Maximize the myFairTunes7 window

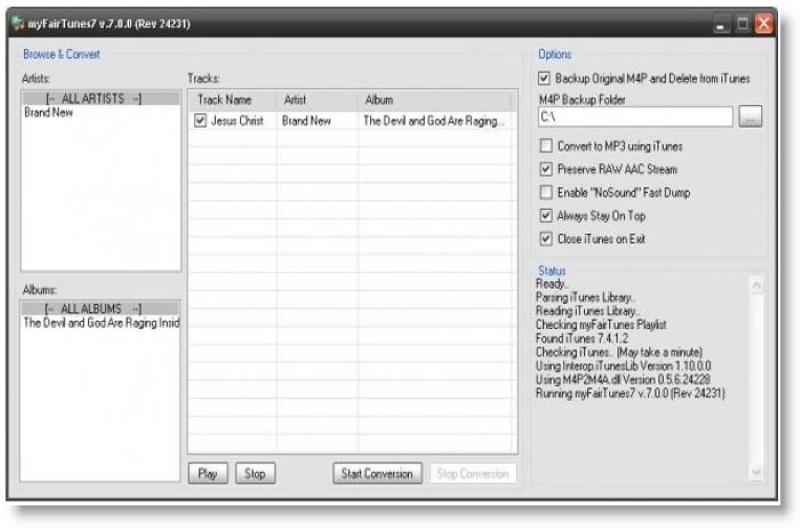(745, 23)
